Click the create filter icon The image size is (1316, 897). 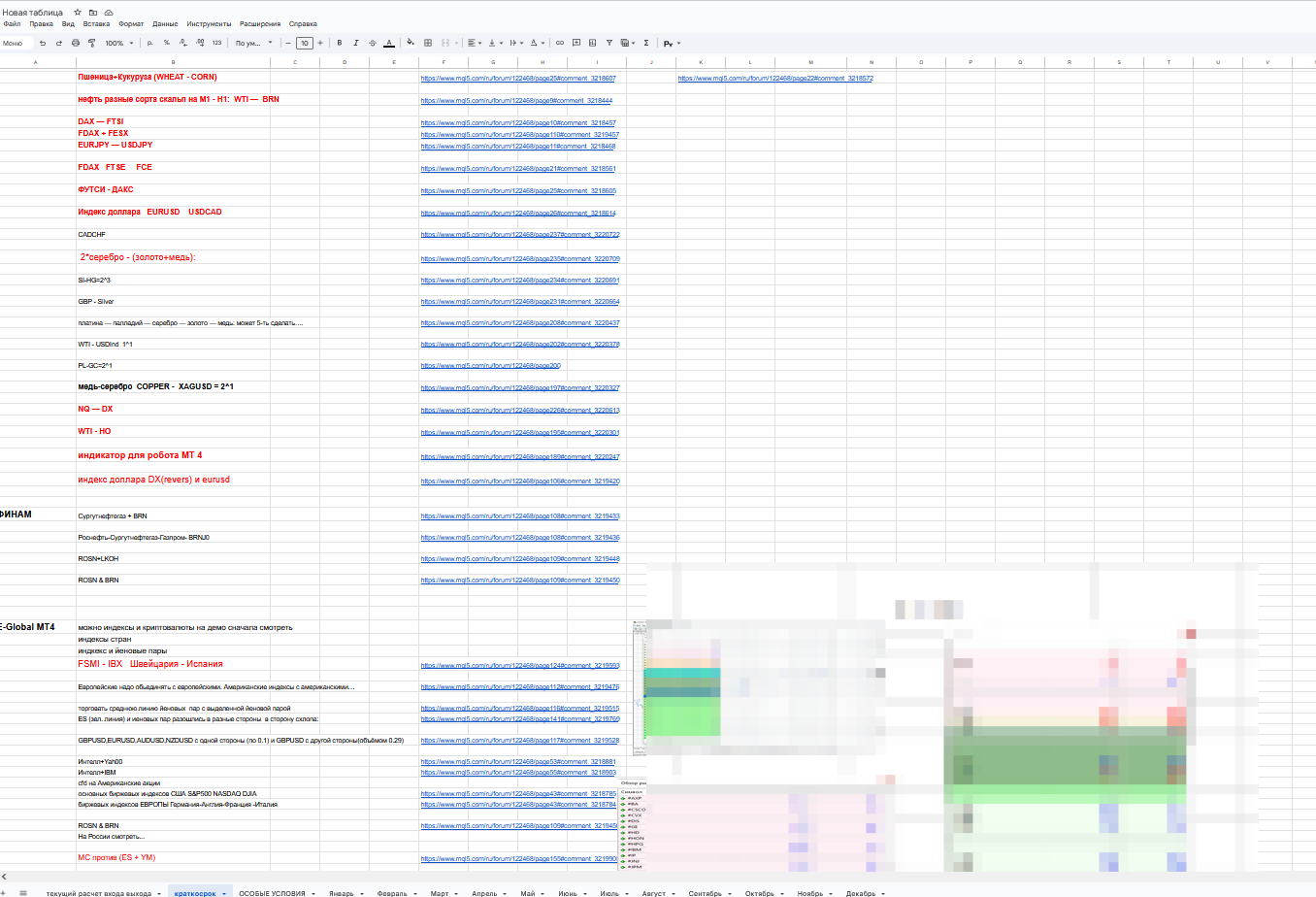(x=609, y=43)
